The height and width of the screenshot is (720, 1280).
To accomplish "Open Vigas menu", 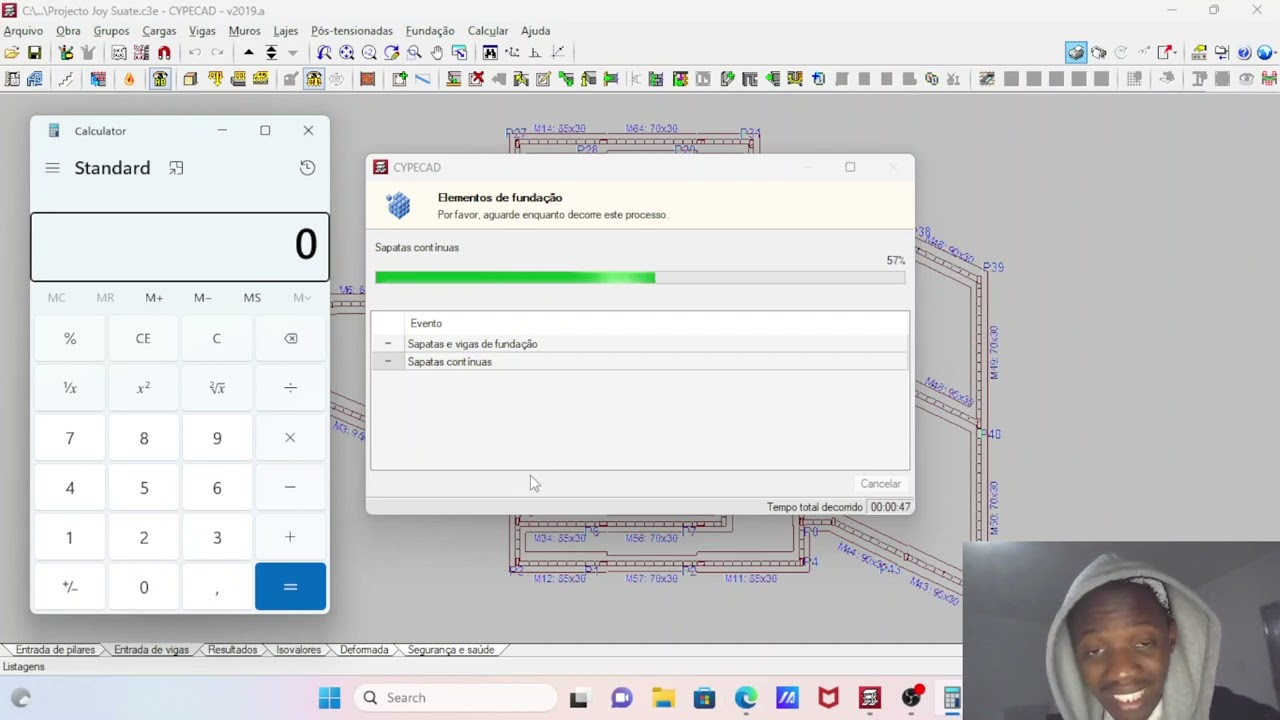I will tap(202, 31).
